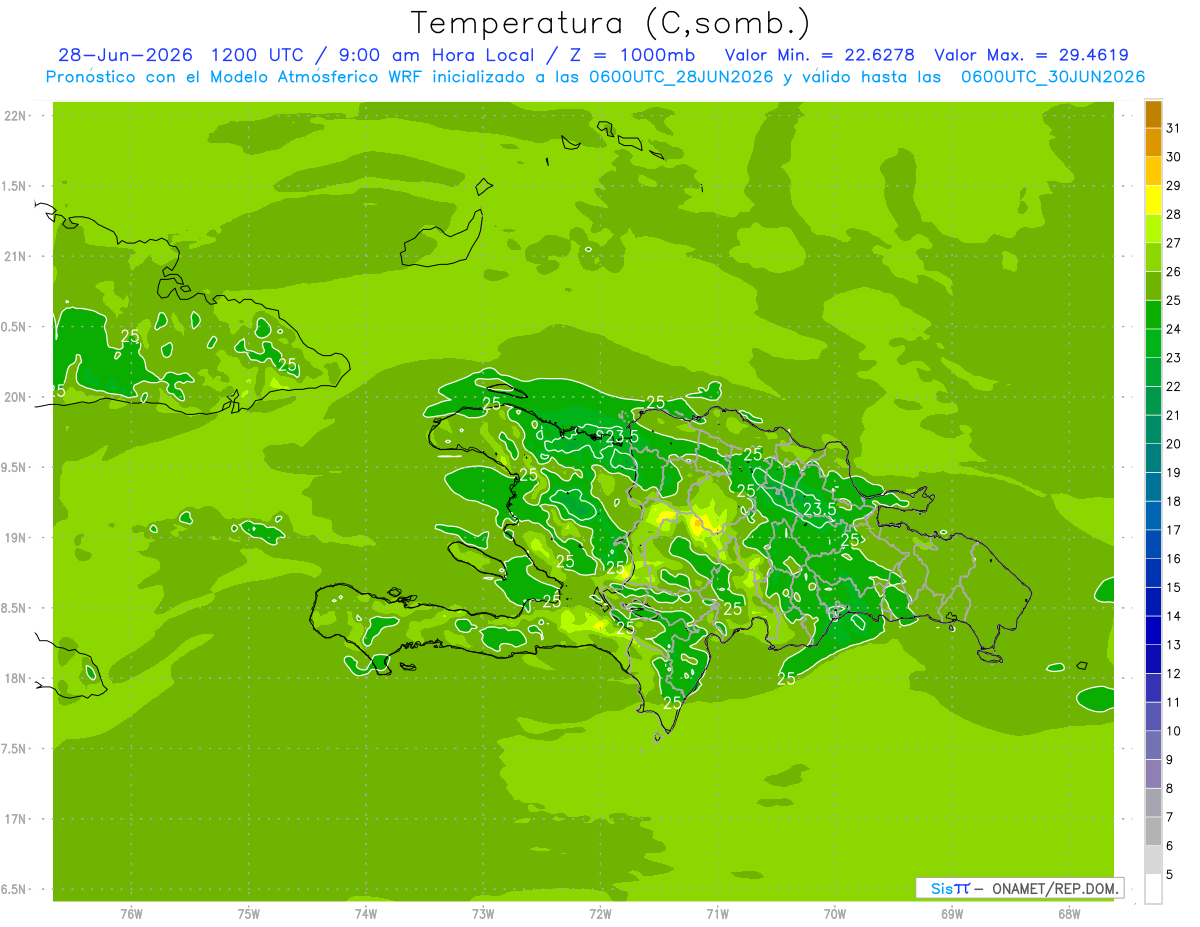Click the '20' value on color scale
The image size is (1200, 927).
pyautogui.click(x=1173, y=444)
